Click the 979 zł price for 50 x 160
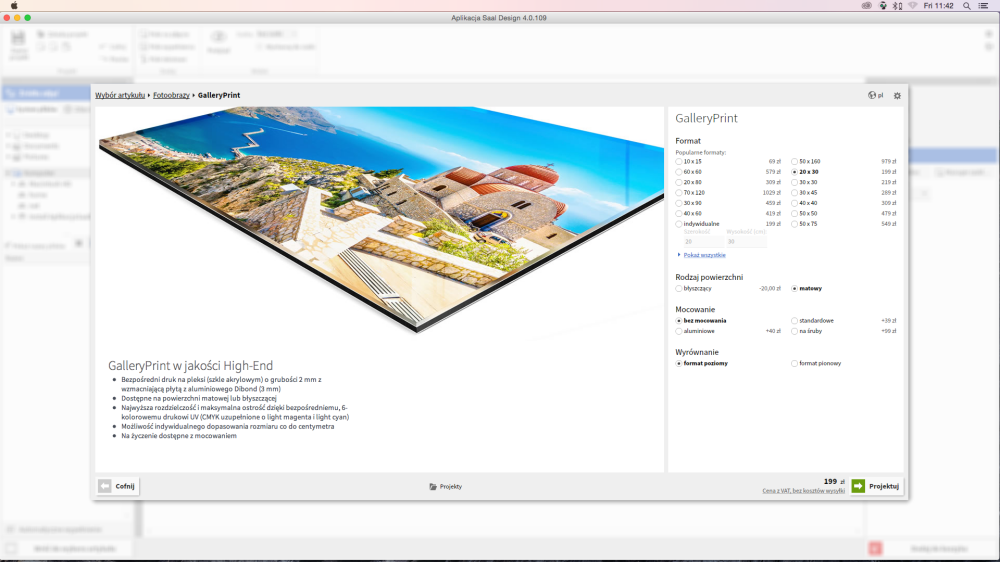1000x562 pixels. click(888, 161)
